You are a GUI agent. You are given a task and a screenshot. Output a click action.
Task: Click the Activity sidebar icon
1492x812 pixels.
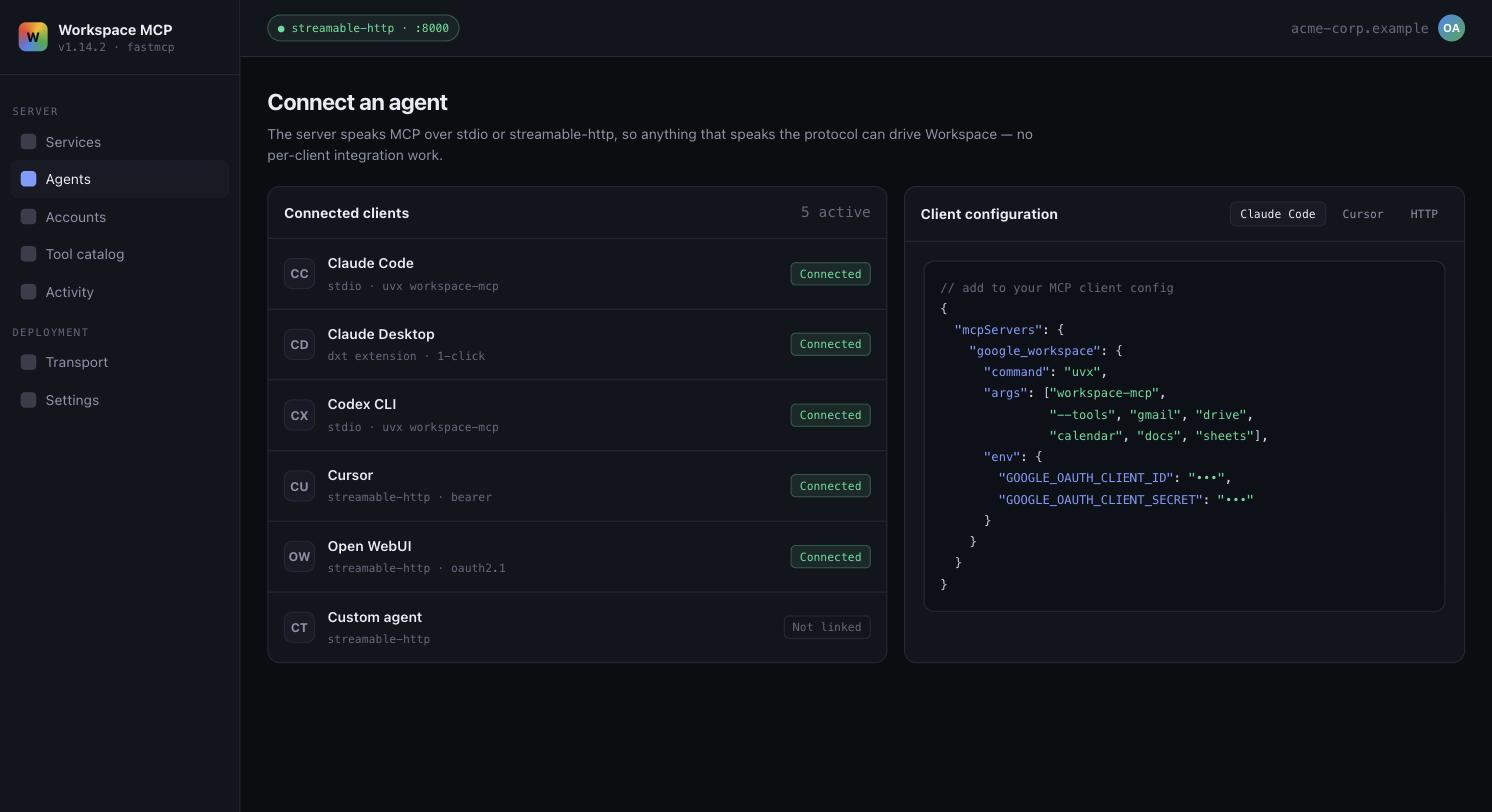point(28,292)
